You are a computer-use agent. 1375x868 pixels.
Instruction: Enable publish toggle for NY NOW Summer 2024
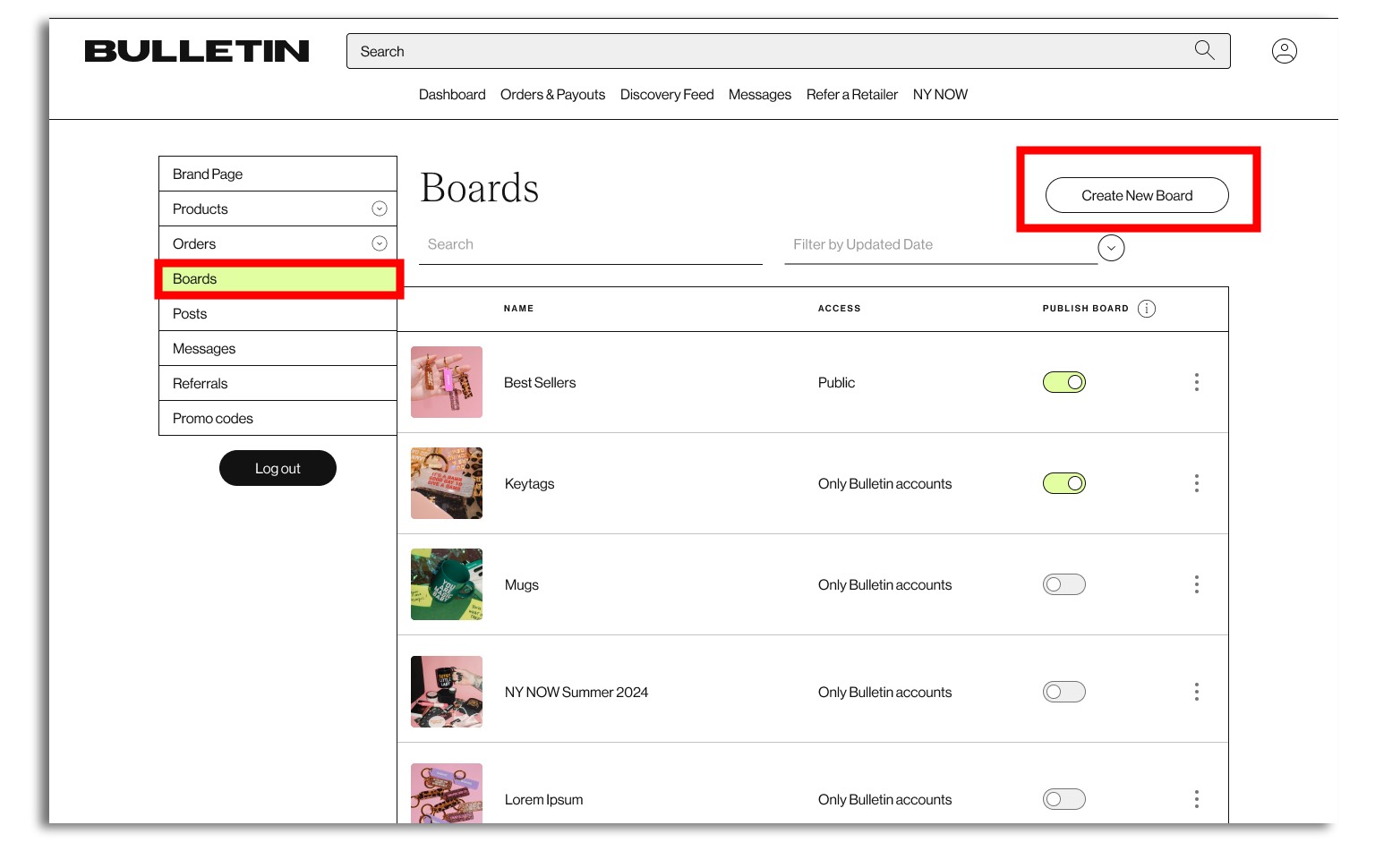point(1063,692)
